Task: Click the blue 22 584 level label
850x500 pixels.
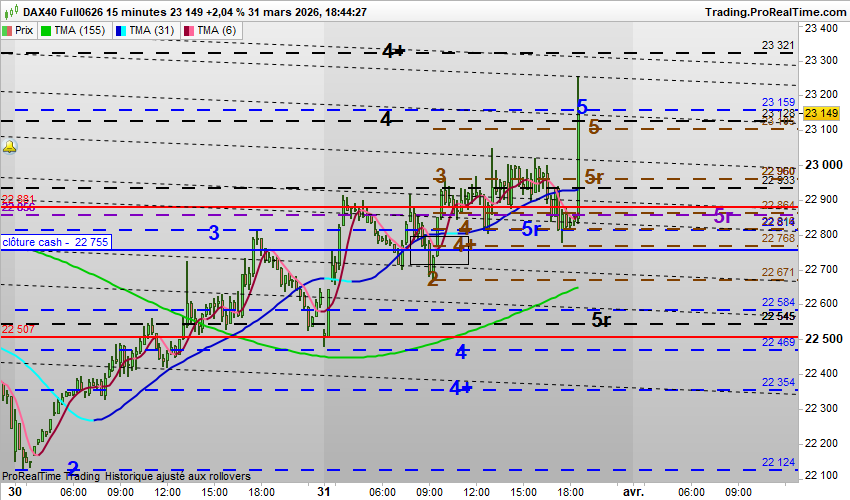Action: [778, 303]
